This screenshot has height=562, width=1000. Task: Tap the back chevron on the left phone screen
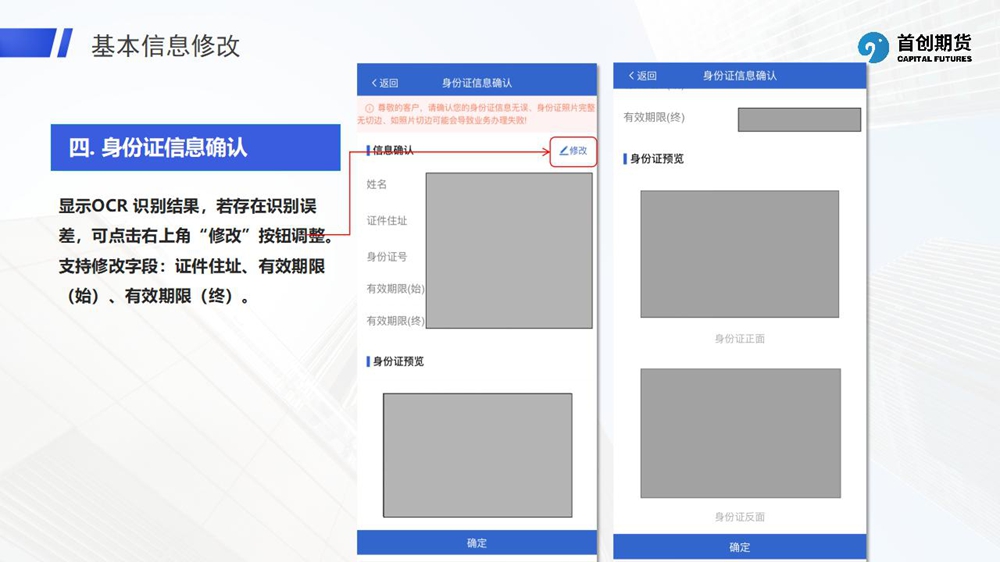click(x=375, y=83)
